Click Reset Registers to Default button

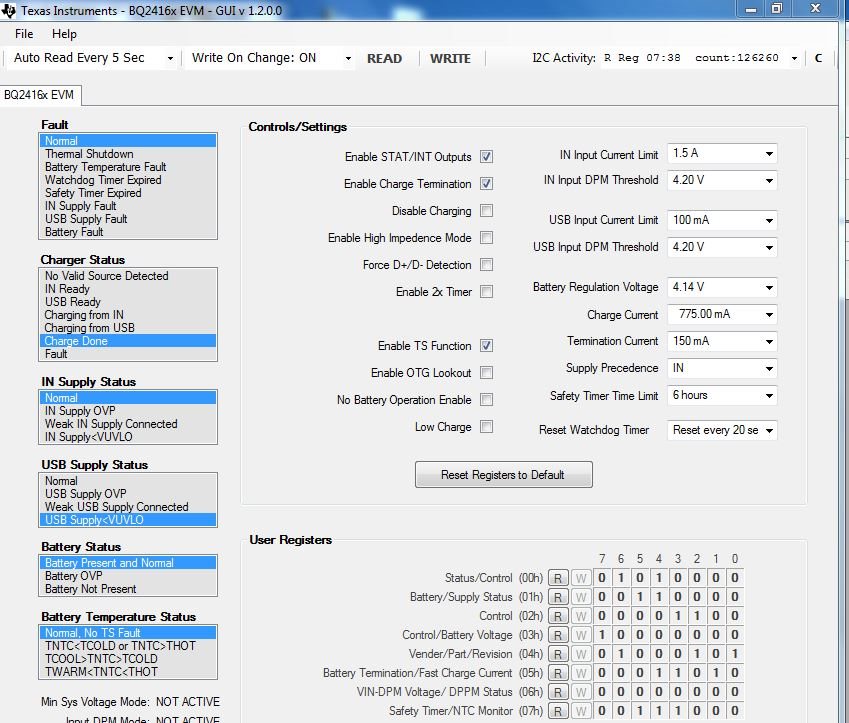click(x=504, y=474)
